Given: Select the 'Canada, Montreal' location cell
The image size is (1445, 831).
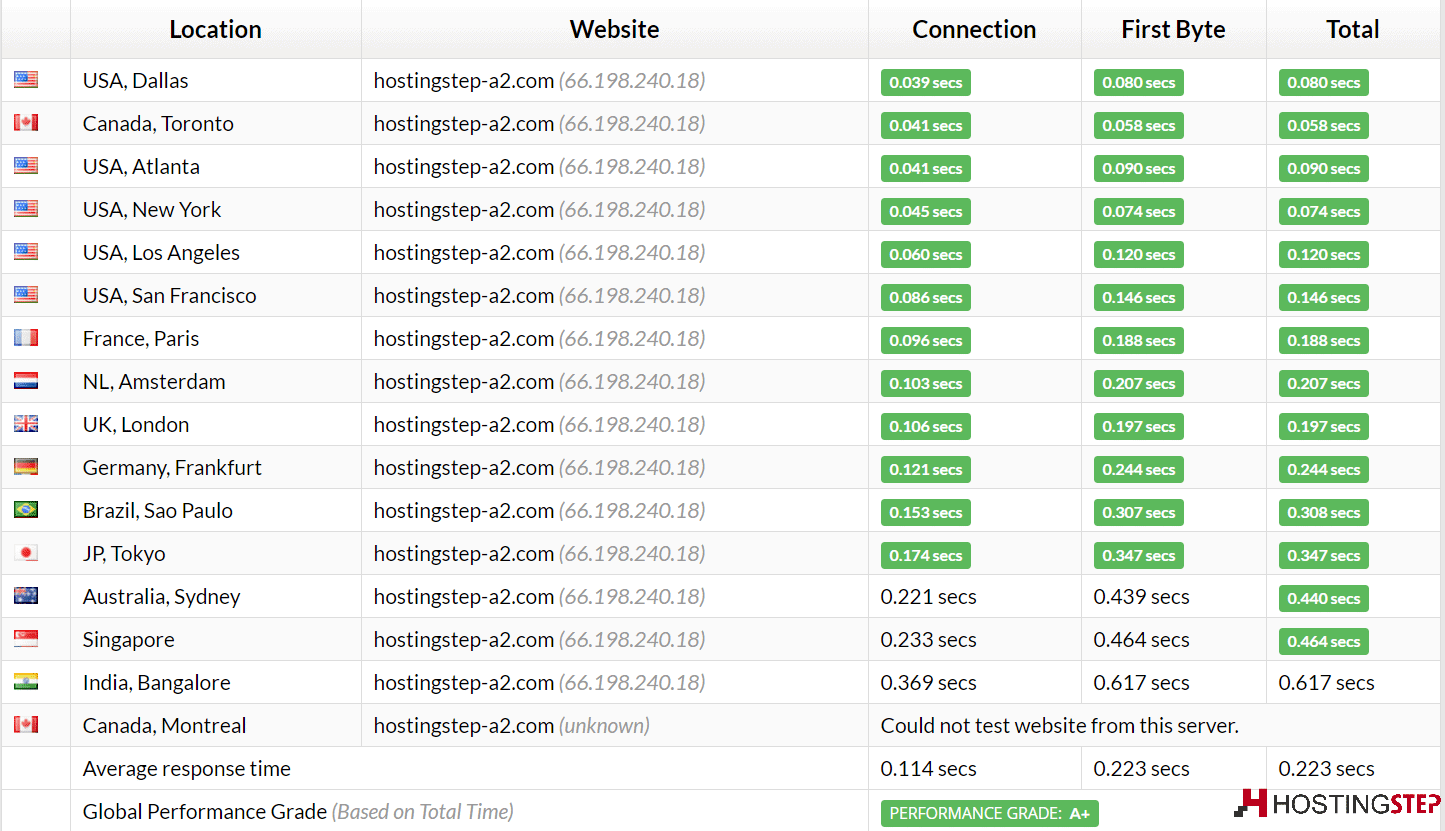Looking at the screenshot, I should 216,725.
